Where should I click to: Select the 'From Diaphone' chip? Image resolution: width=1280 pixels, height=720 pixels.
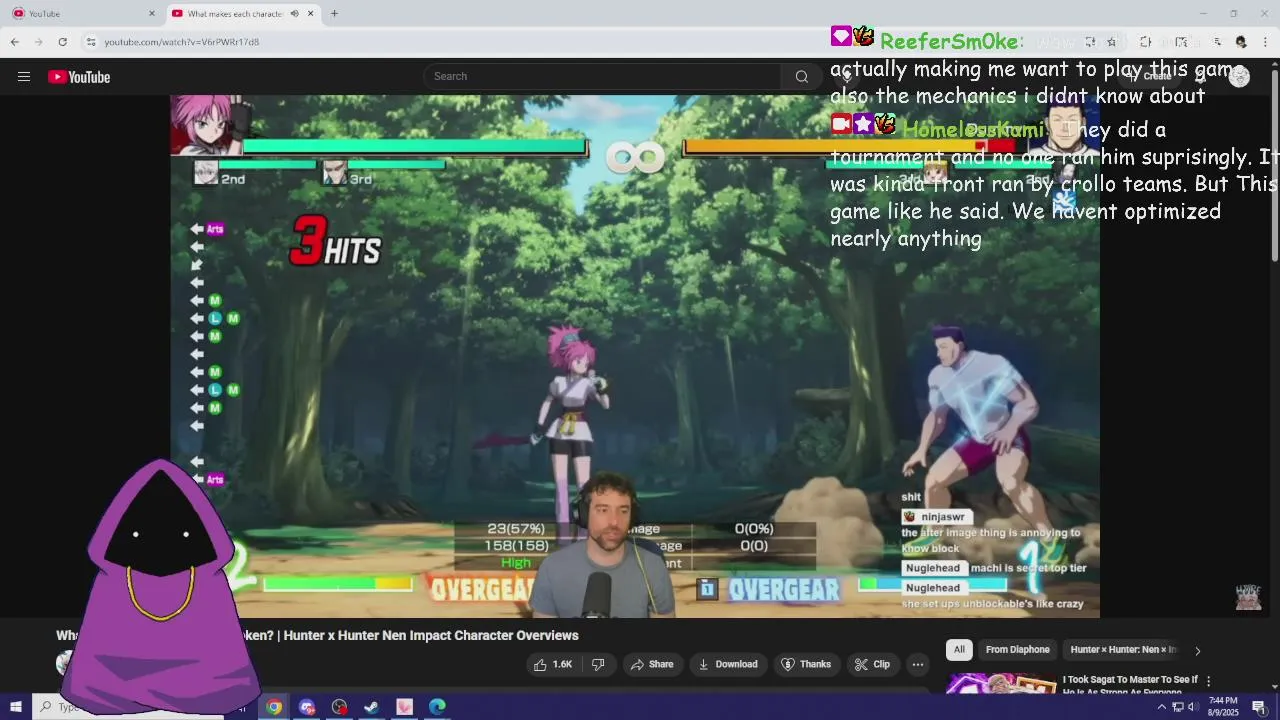pos(1017,650)
